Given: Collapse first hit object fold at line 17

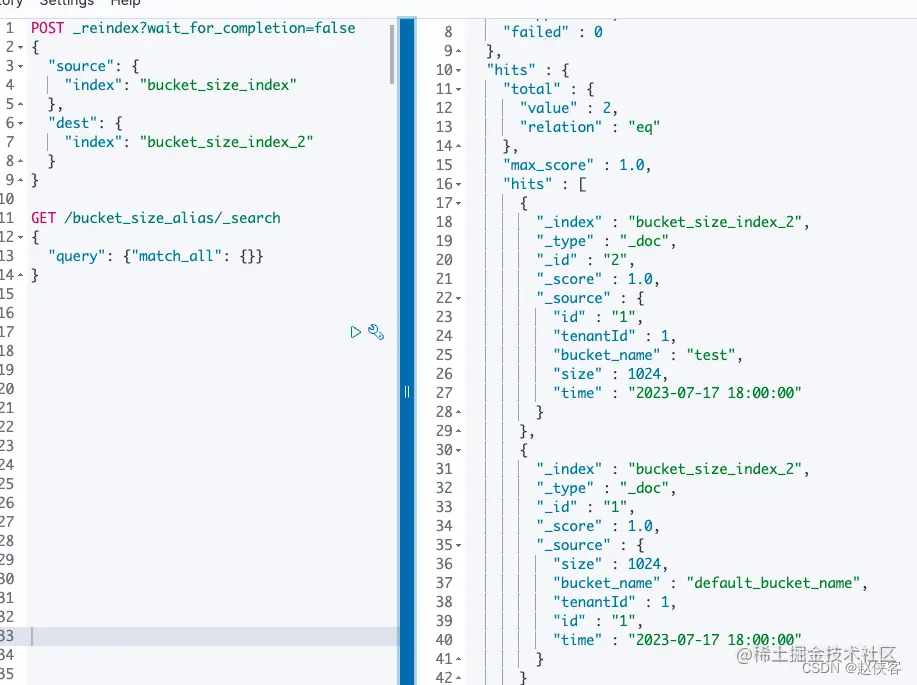Looking at the screenshot, I should pos(458,204).
